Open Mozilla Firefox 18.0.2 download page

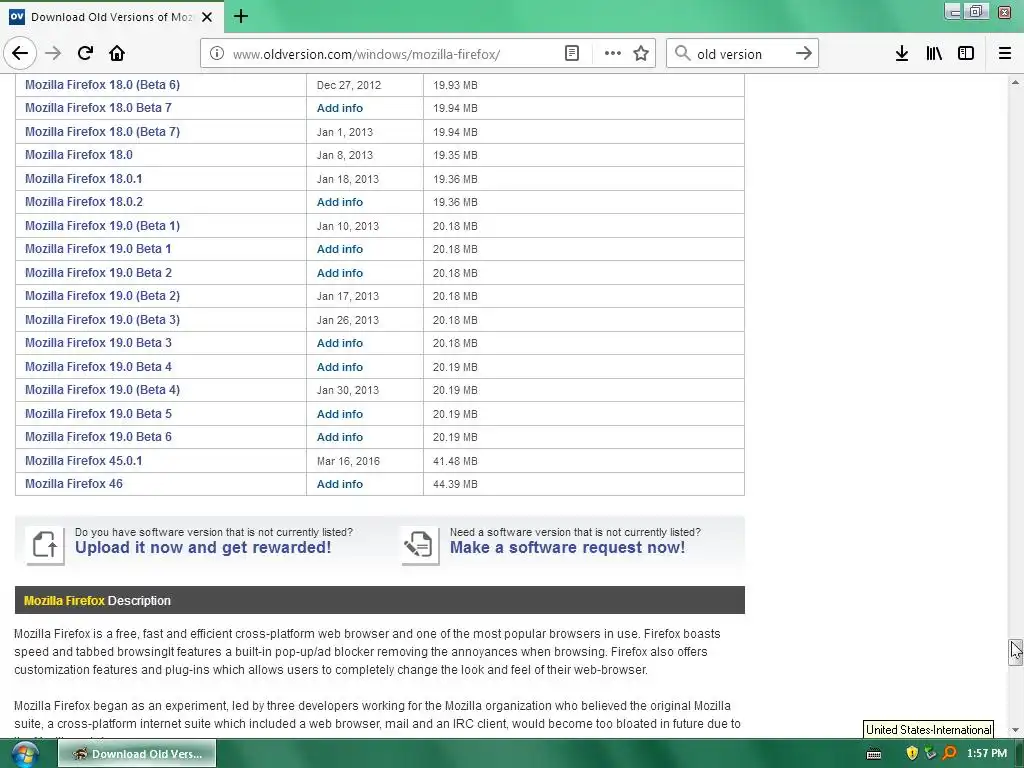coord(84,202)
